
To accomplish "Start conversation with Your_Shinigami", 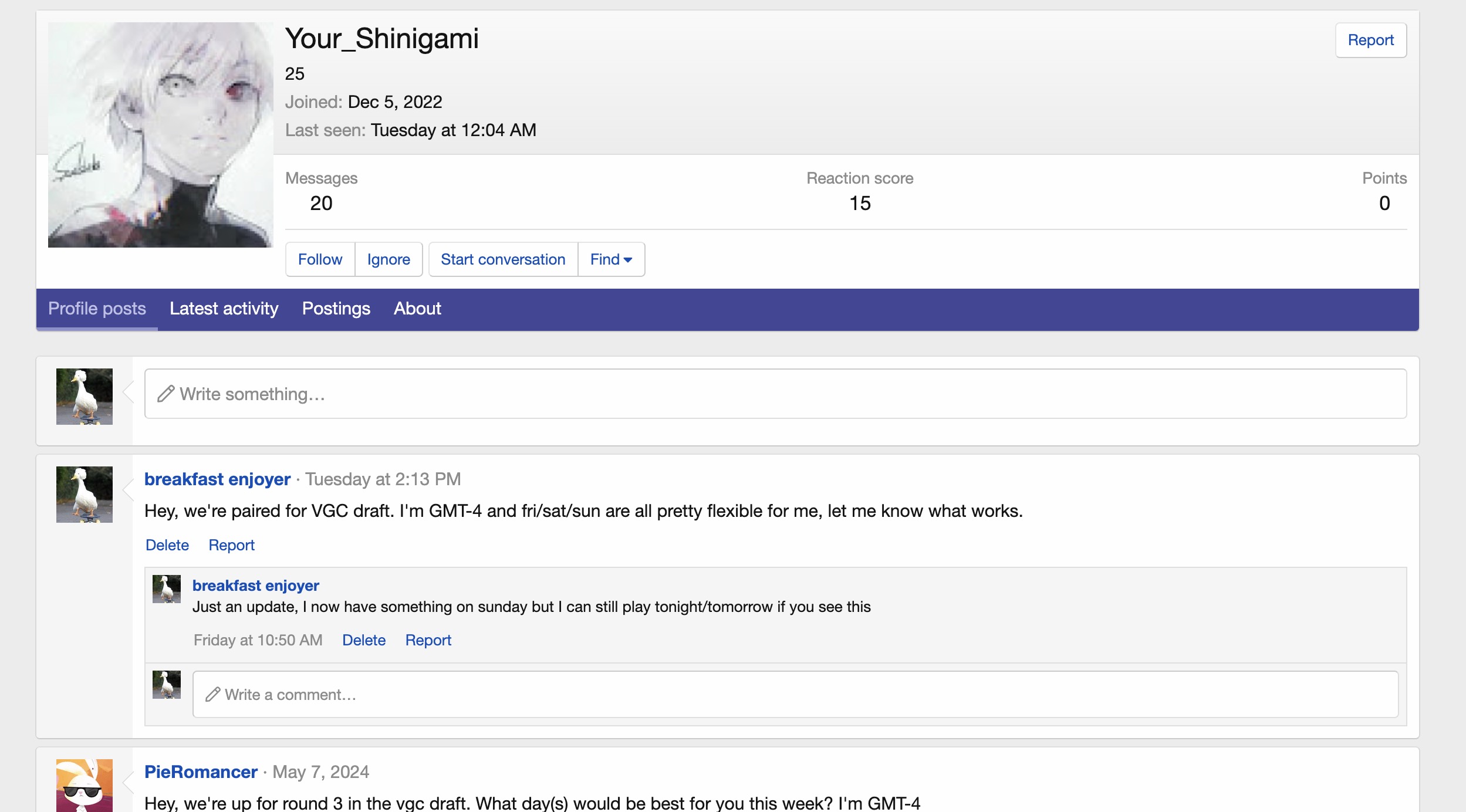I will point(503,259).
